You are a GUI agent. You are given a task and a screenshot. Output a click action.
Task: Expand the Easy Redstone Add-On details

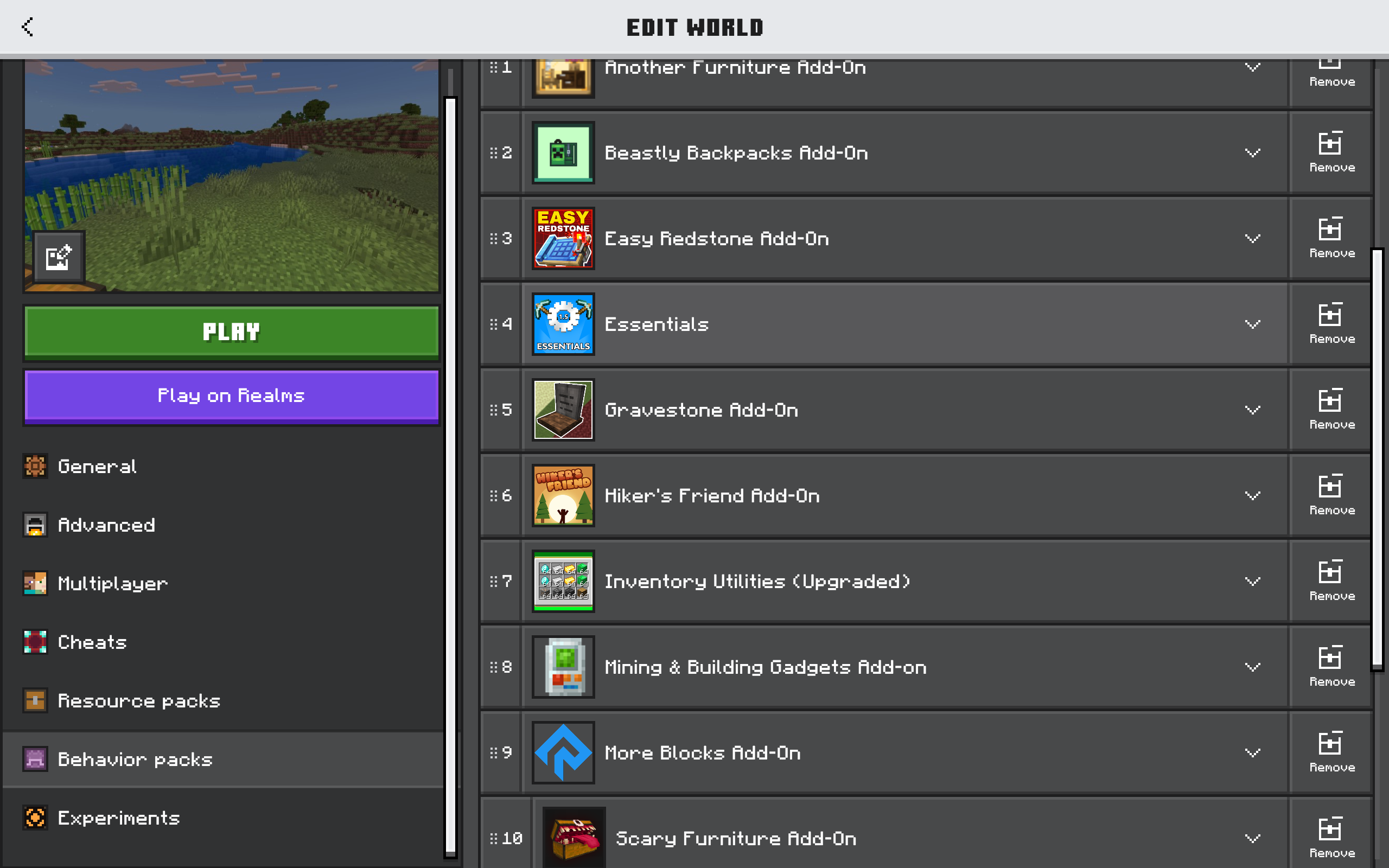tap(1252, 238)
